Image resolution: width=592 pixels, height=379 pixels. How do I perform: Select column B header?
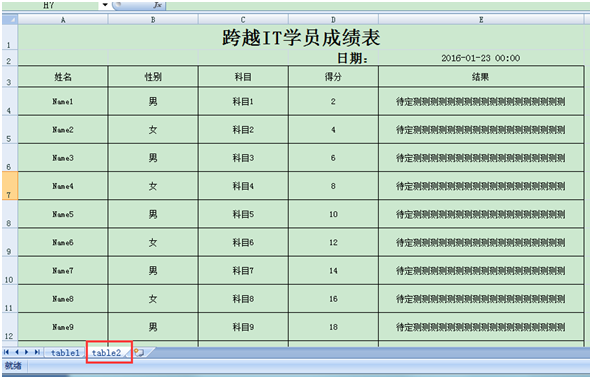tap(153, 20)
